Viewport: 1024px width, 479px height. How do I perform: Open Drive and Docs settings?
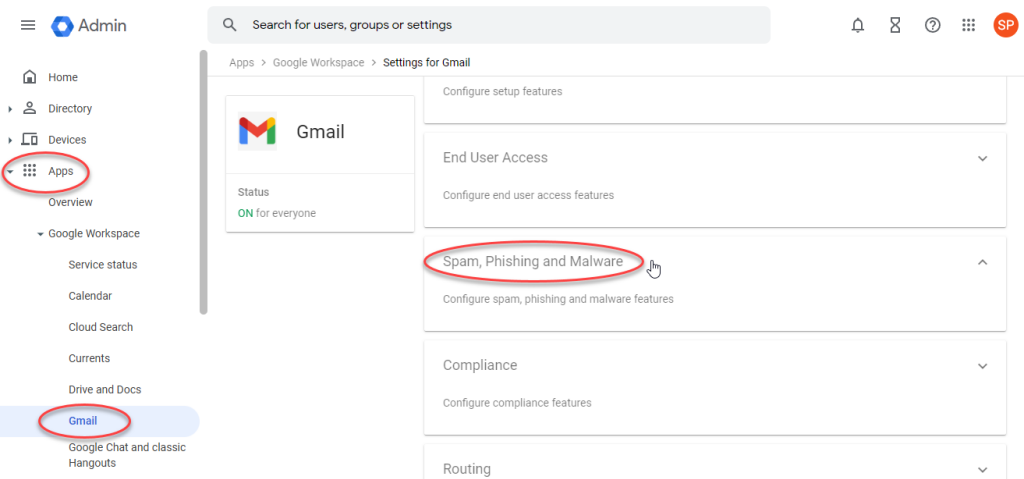pos(104,389)
